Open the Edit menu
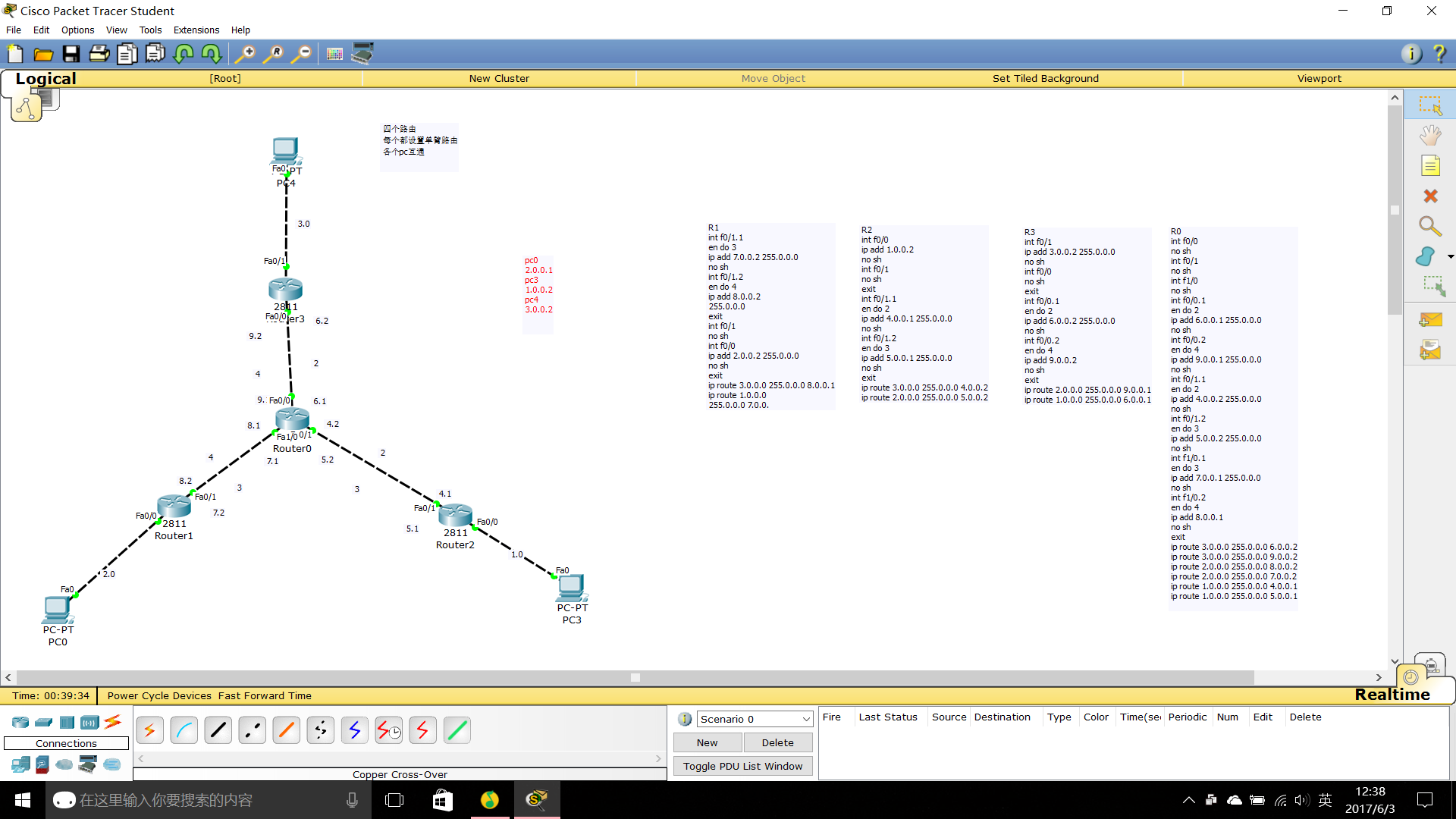Image resolution: width=1456 pixels, height=819 pixels. click(x=41, y=30)
